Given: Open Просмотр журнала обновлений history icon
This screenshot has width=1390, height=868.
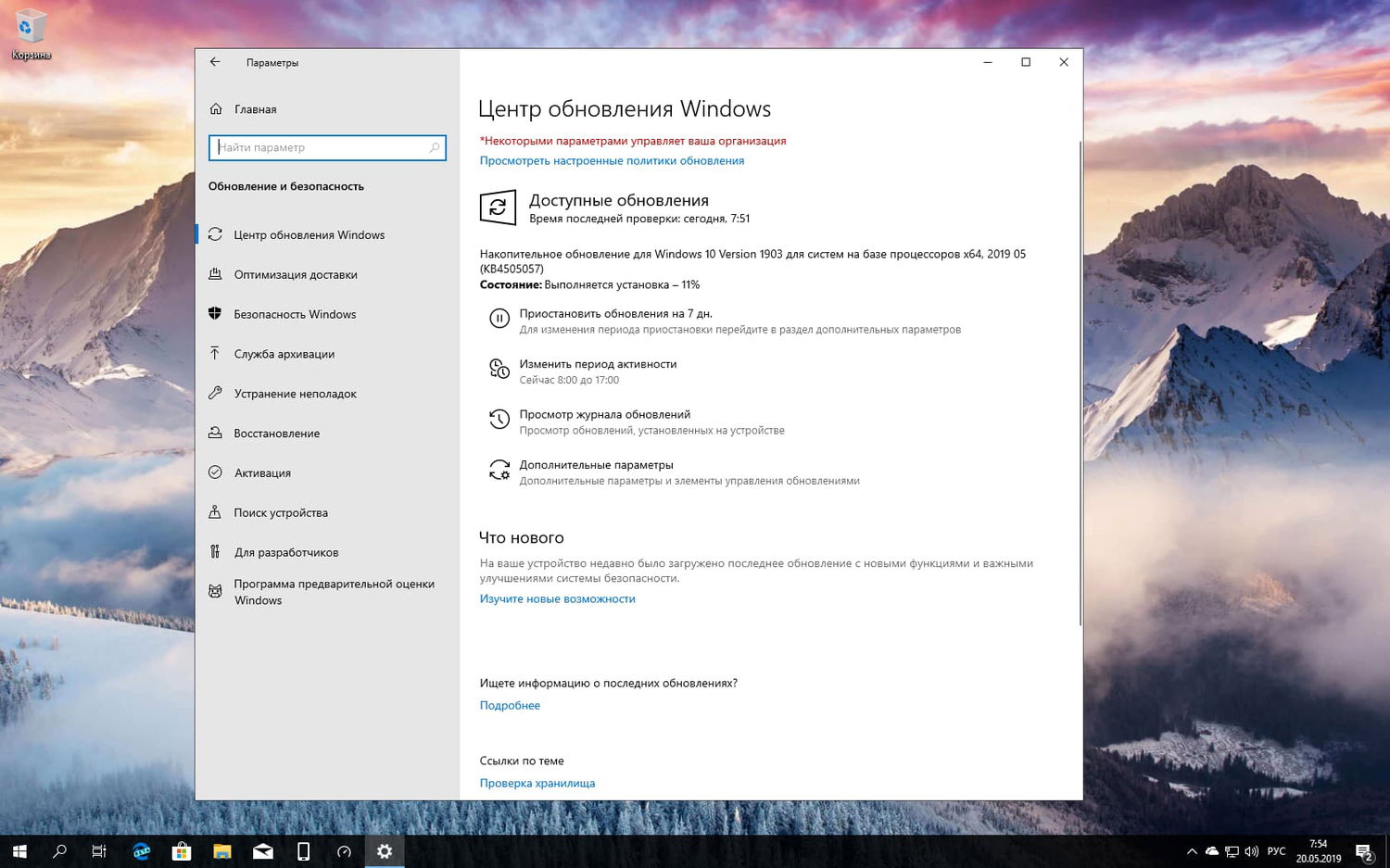Looking at the screenshot, I should tap(499, 419).
